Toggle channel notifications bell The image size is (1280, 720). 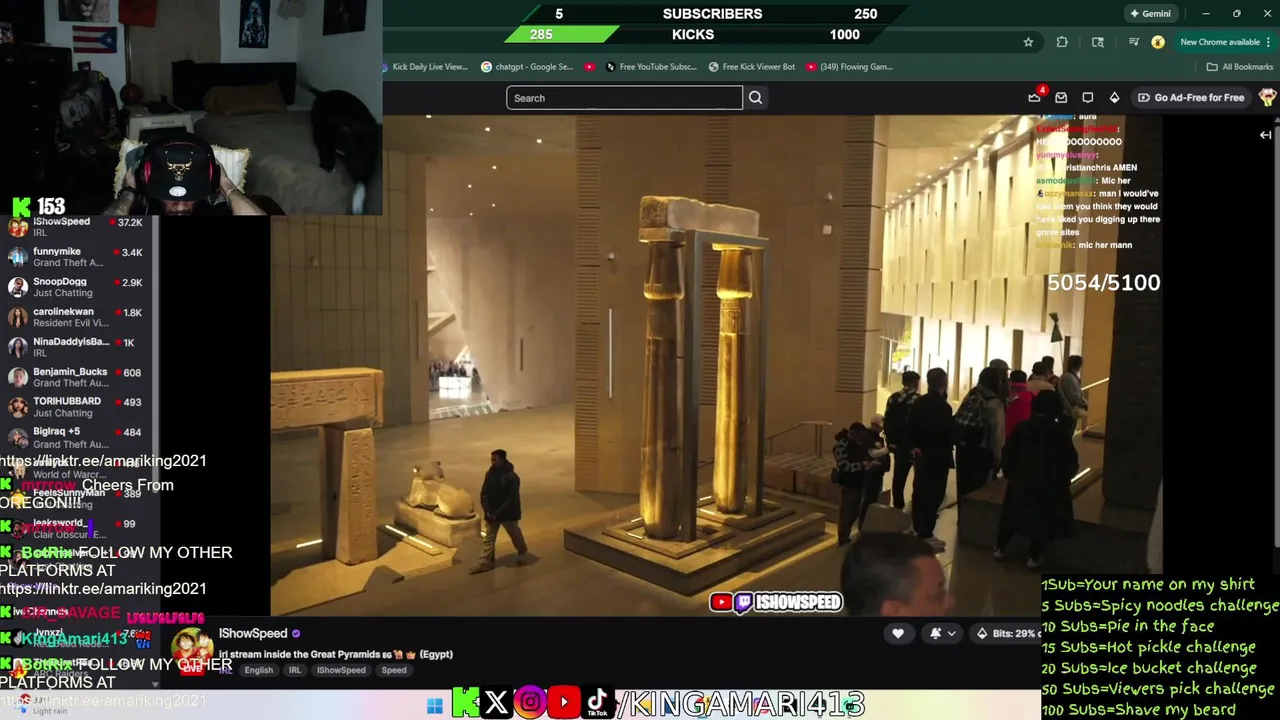point(936,633)
